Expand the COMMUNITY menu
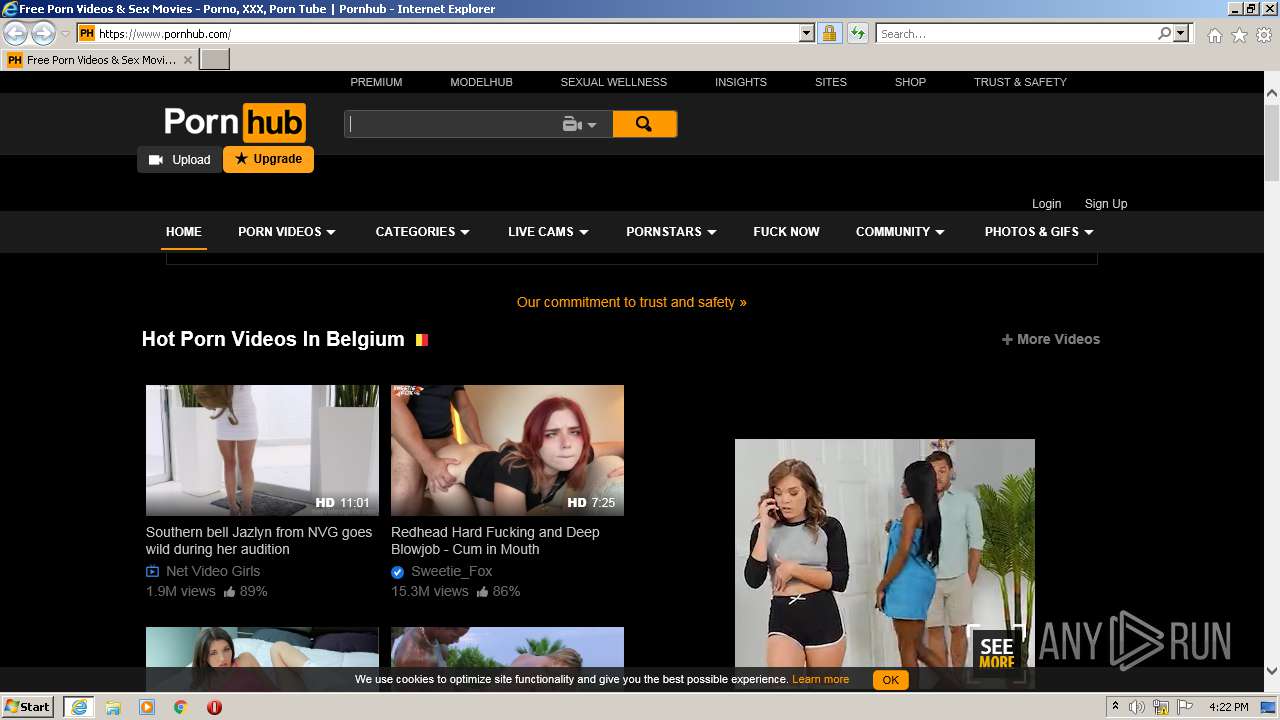This screenshot has height=720, width=1280. [x=900, y=231]
